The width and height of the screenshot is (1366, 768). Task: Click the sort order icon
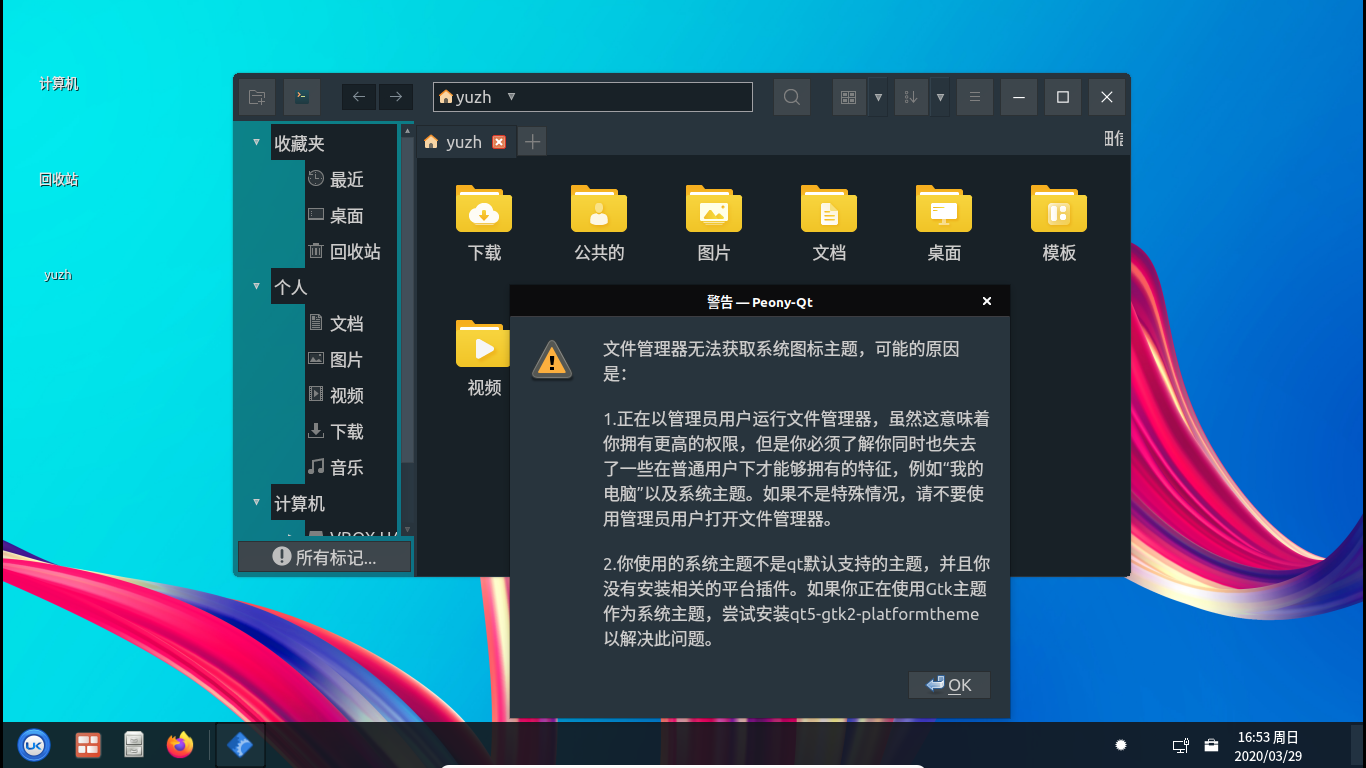pyautogui.click(x=911, y=97)
